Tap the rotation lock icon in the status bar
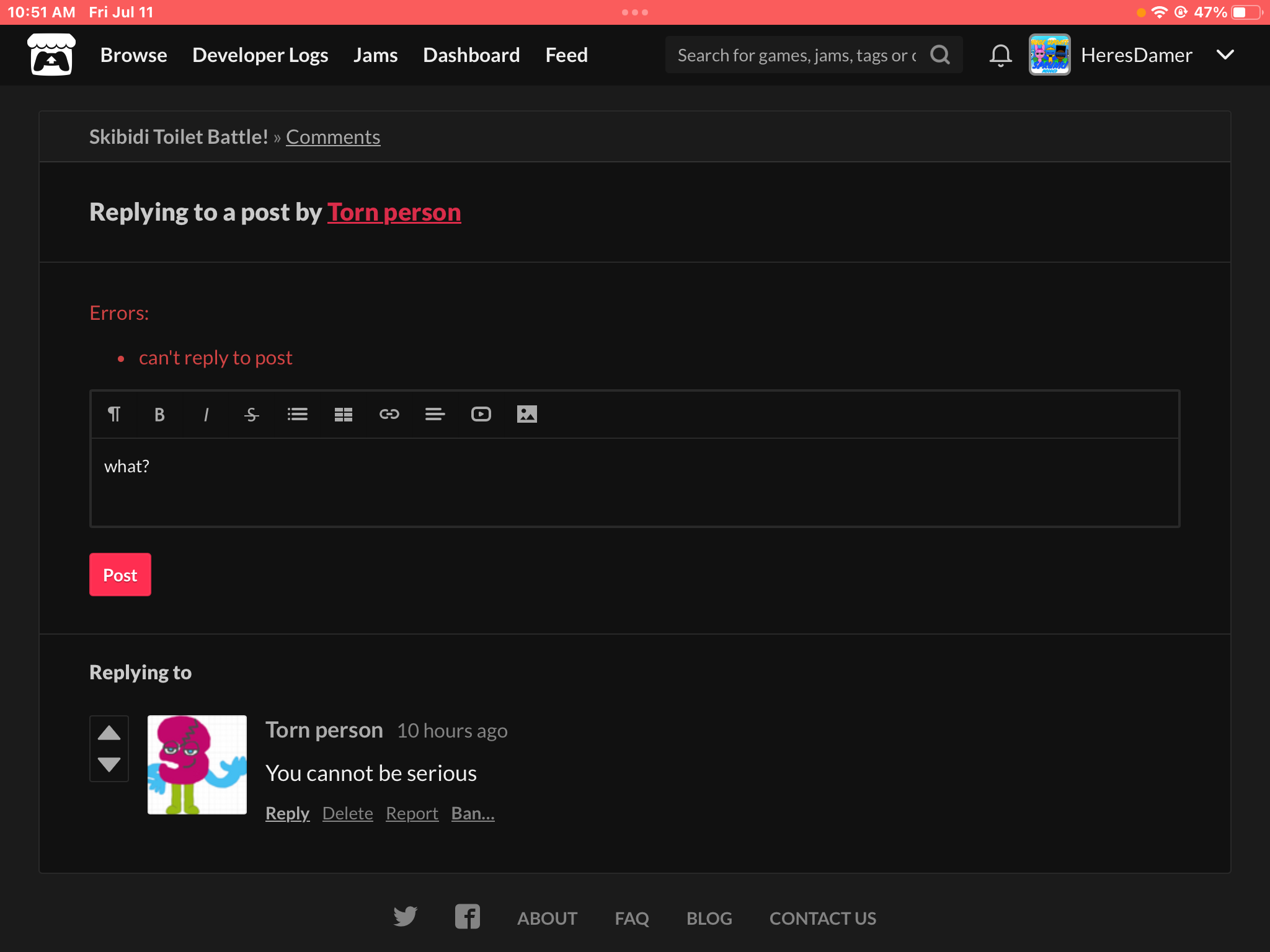This screenshot has width=1270, height=952. click(x=1181, y=12)
